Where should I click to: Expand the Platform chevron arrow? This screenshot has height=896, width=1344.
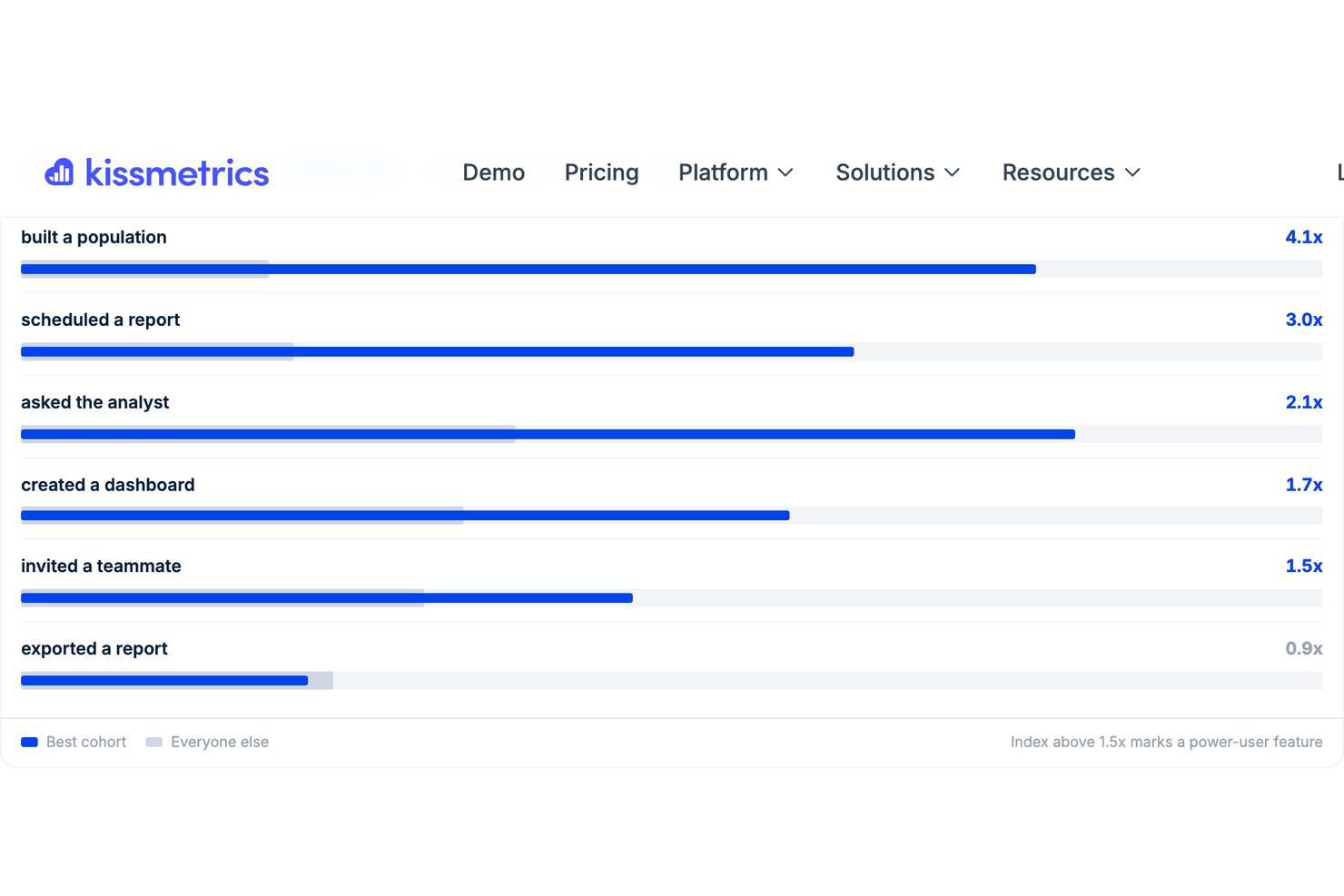786,172
